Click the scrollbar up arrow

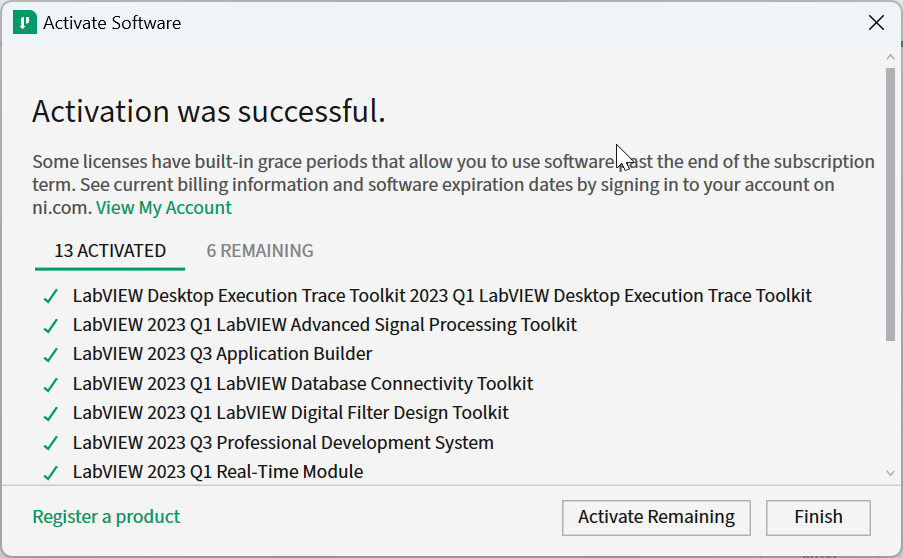click(x=890, y=57)
